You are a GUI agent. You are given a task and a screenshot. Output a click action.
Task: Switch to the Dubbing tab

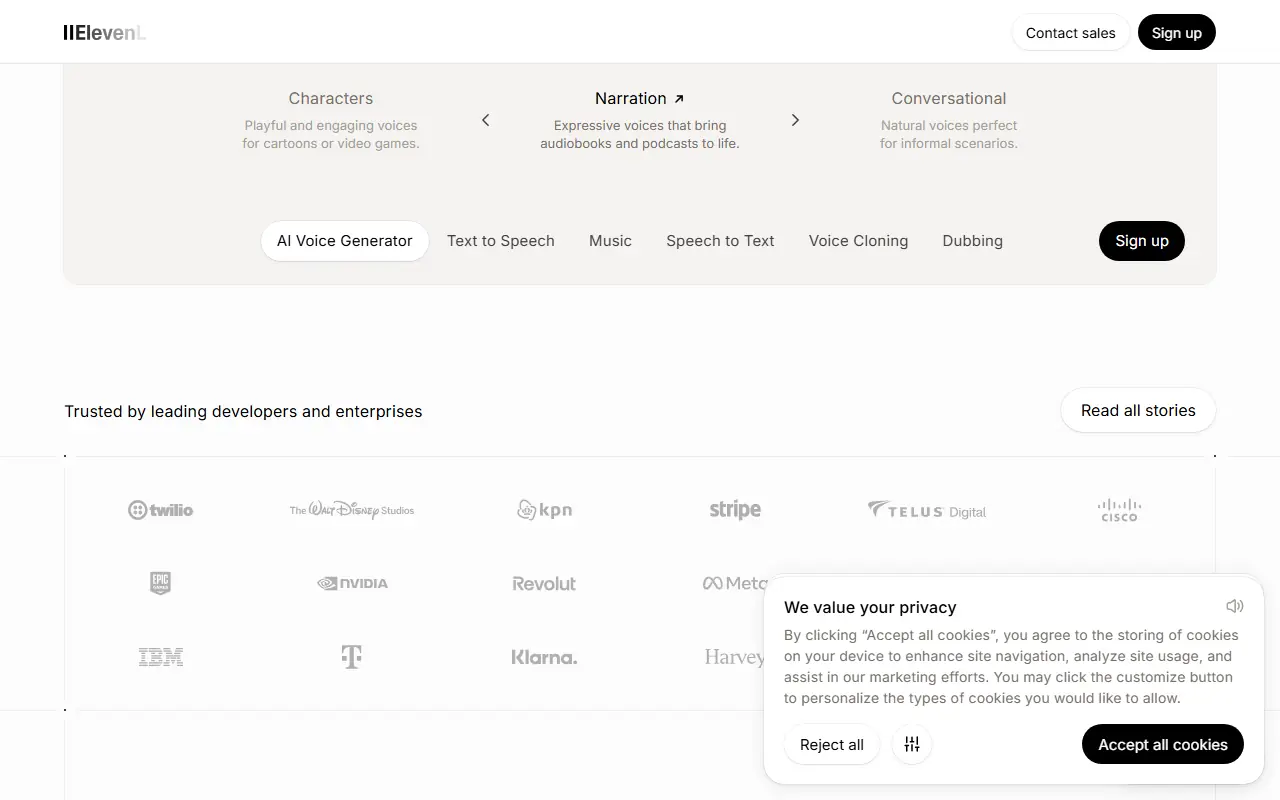coord(972,241)
